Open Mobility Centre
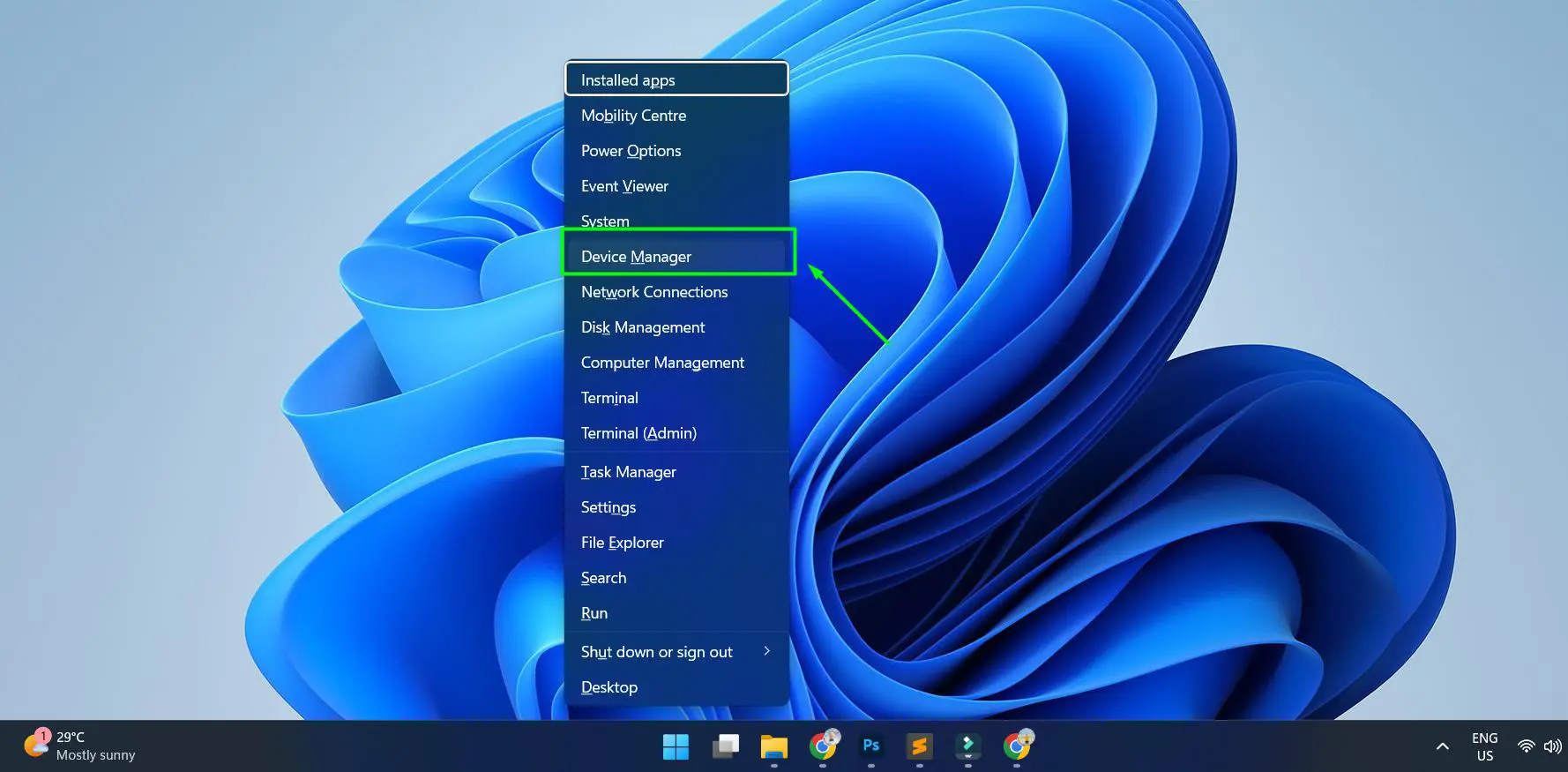This screenshot has width=1568, height=772. pyautogui.click(x=676, y=116)
